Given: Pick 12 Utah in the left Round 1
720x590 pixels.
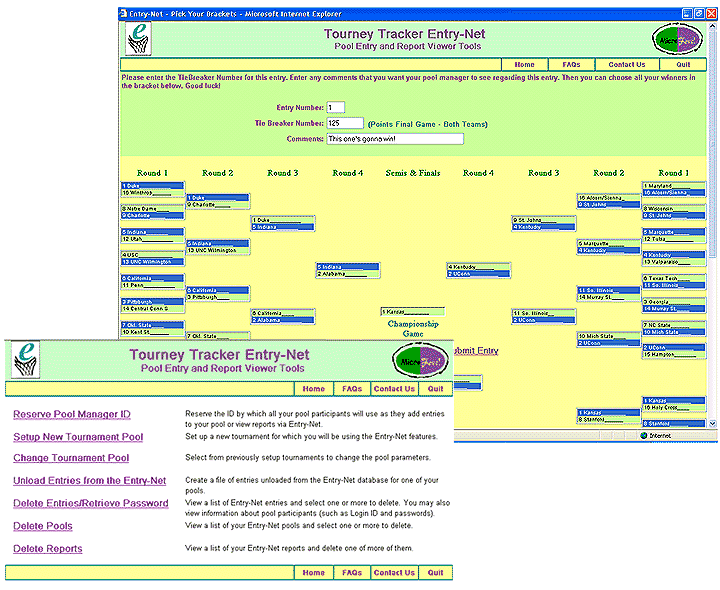Looking at the screenshot, I should pos(152,239).
